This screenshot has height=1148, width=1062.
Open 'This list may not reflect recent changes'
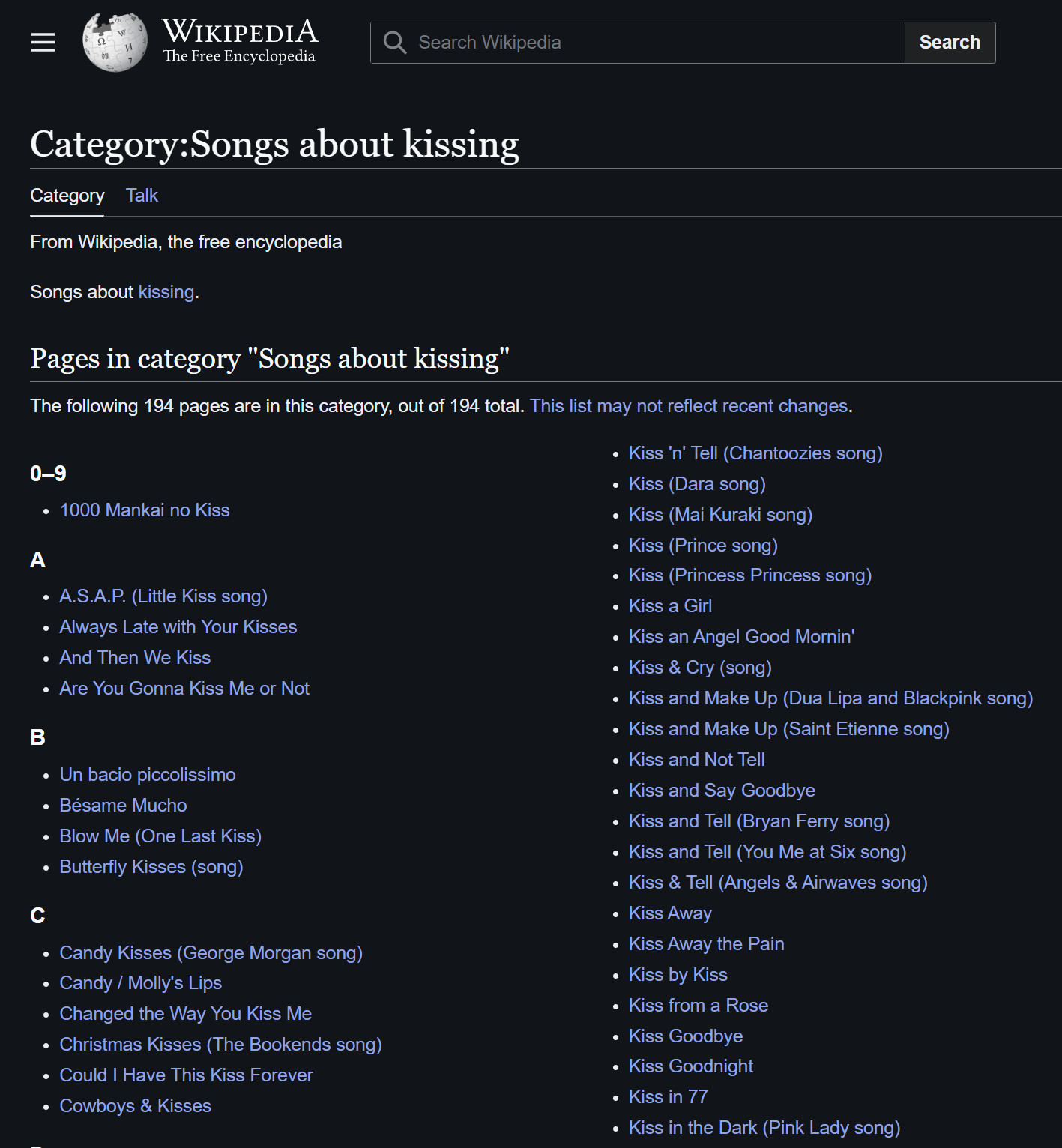[x=689, y=406]
